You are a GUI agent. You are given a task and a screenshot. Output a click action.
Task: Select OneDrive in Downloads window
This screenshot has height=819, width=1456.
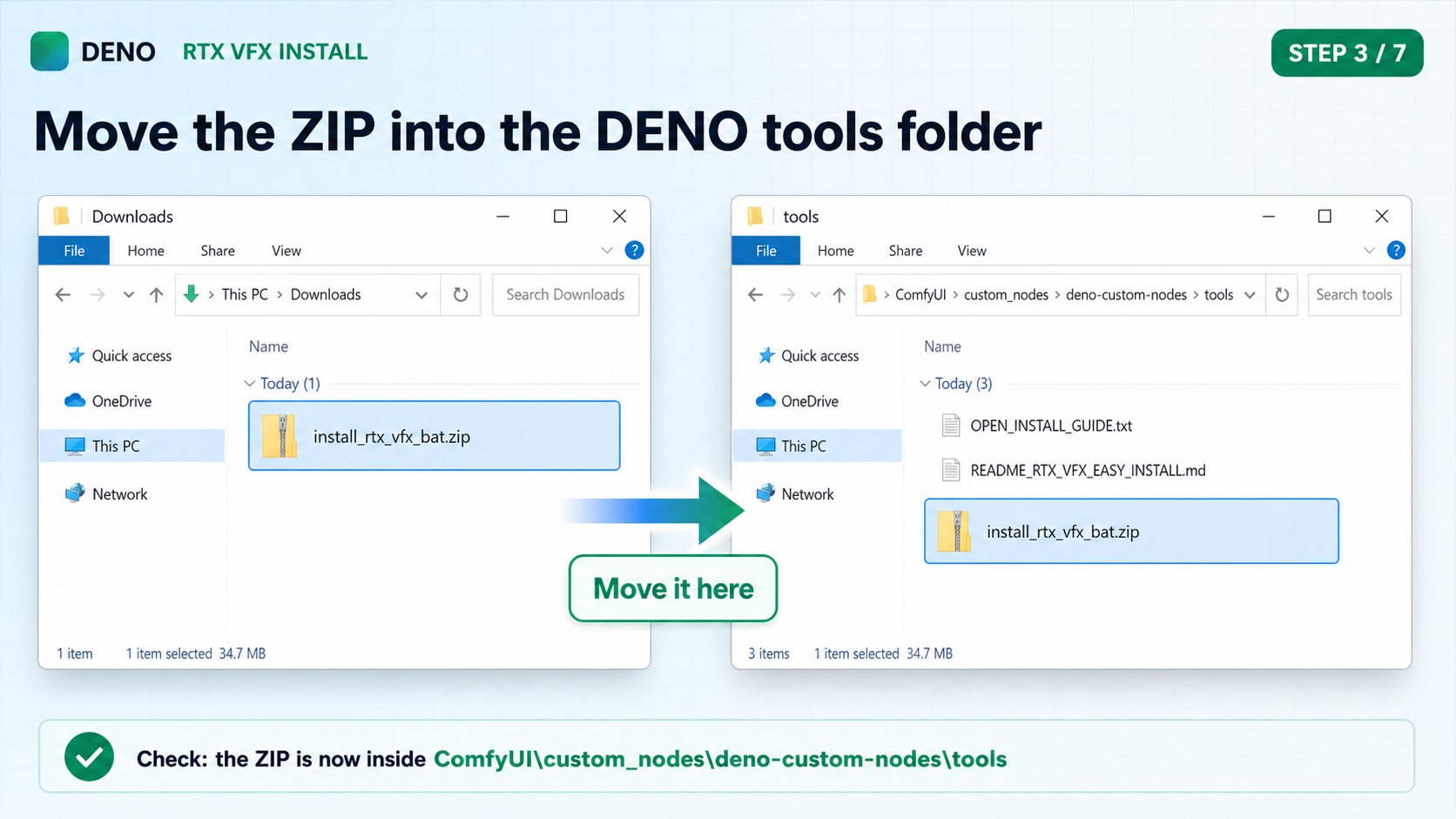pyautogui.click(x=108, y=401)
